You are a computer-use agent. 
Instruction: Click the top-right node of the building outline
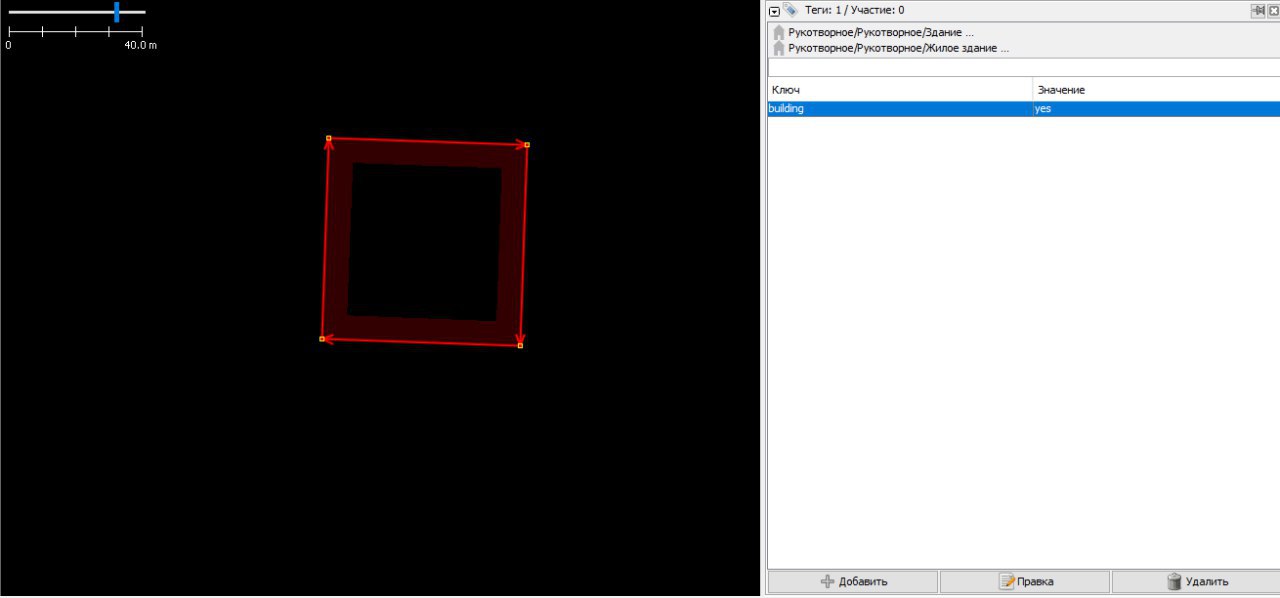coord(527,145)
